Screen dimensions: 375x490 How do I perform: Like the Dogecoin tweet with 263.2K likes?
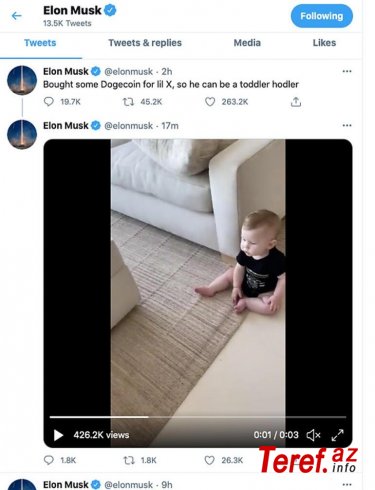pyautogui.click(x=210, y=102)
